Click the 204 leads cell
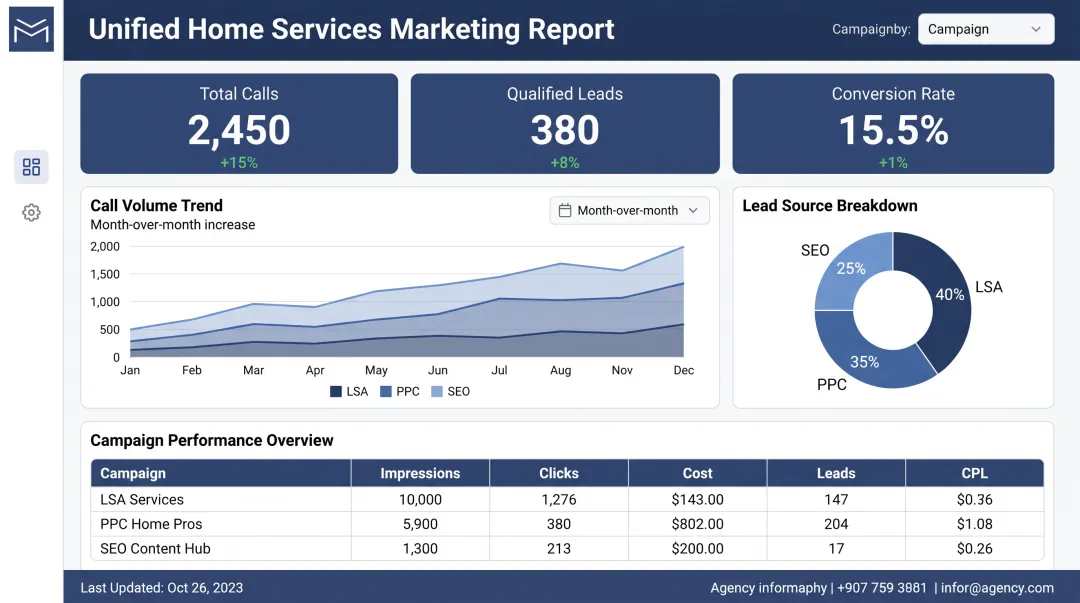 (836, 524)
